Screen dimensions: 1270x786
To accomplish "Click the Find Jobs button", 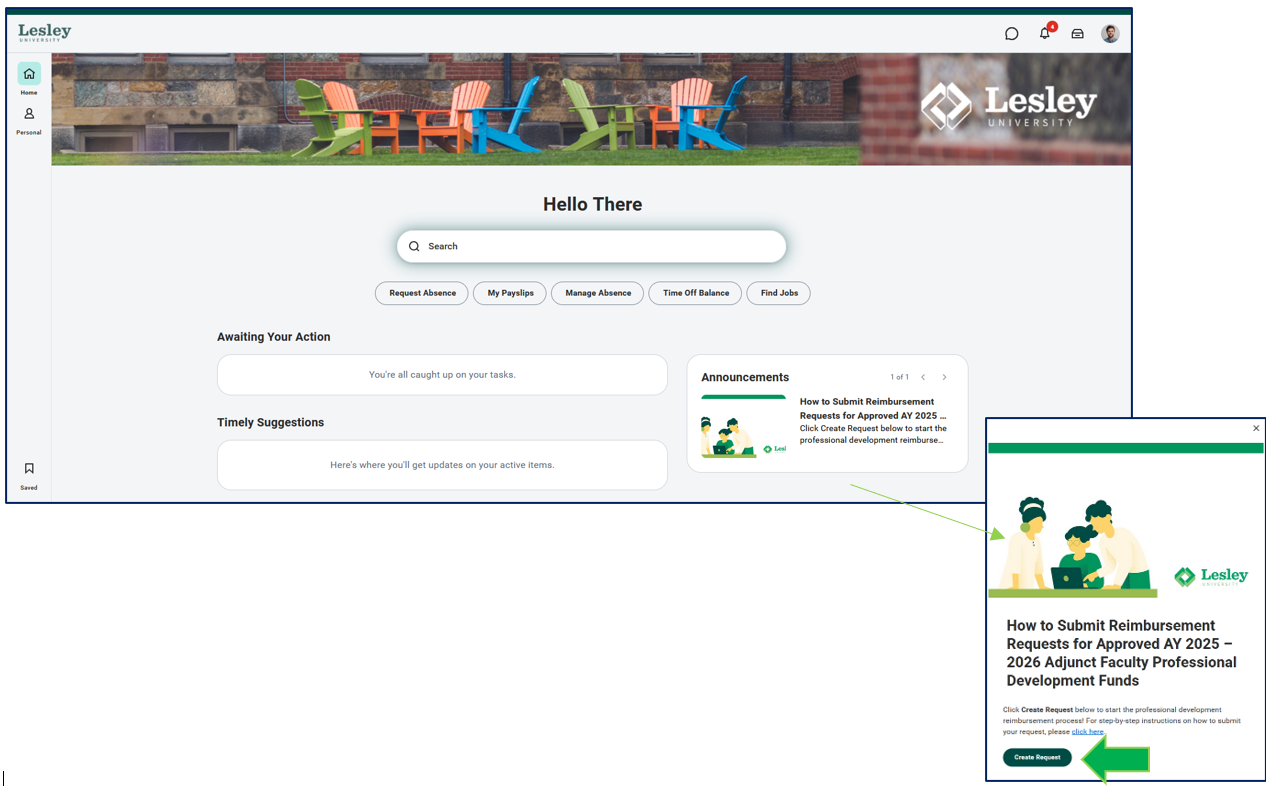I will 779,293.
